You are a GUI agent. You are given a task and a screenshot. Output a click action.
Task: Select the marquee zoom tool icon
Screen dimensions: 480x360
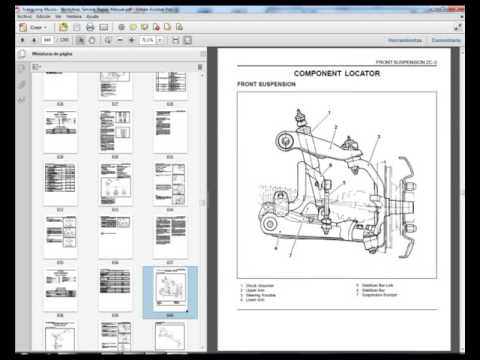(108, 40)
